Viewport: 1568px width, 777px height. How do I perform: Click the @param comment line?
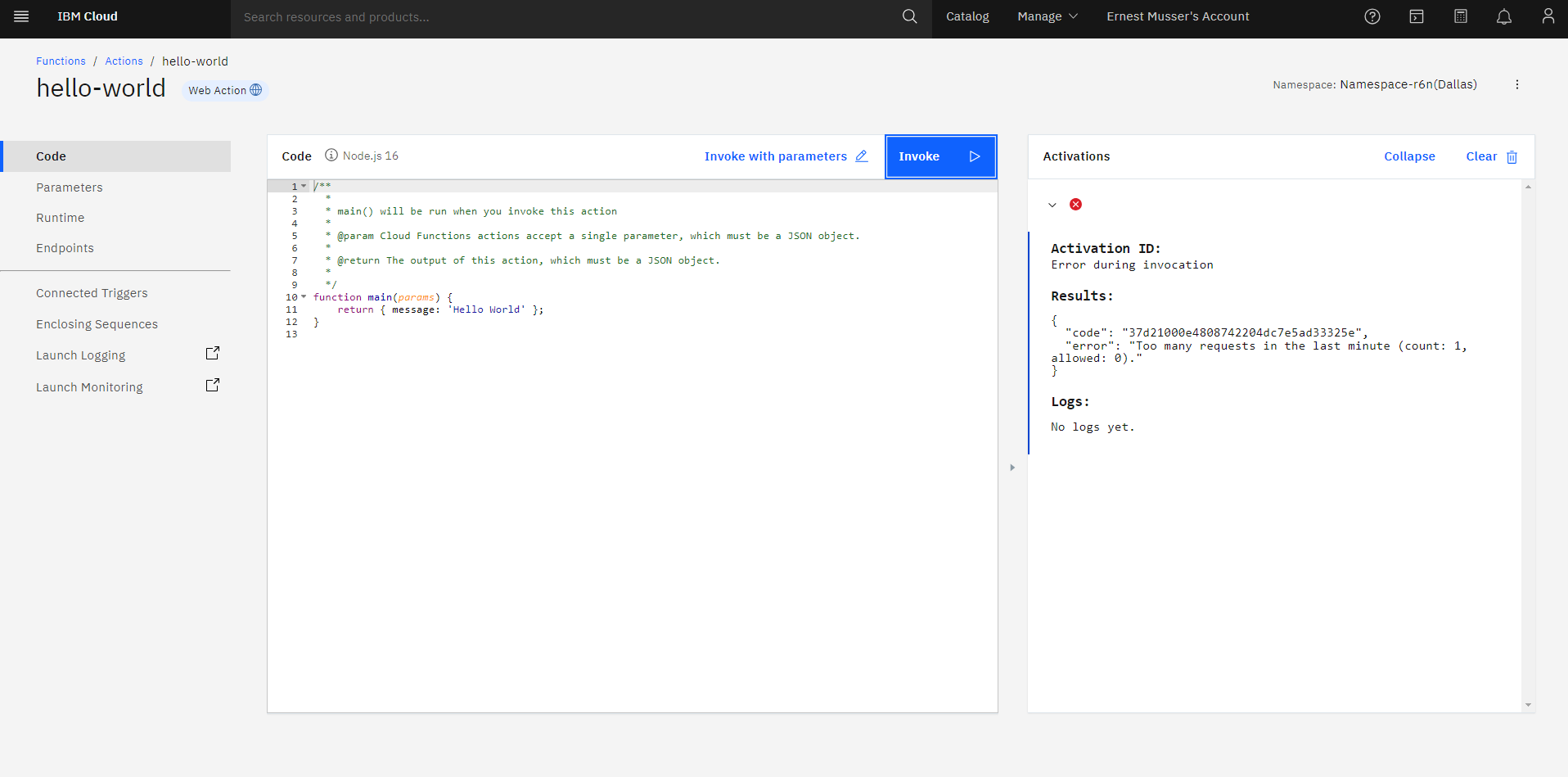click(593, 236)
